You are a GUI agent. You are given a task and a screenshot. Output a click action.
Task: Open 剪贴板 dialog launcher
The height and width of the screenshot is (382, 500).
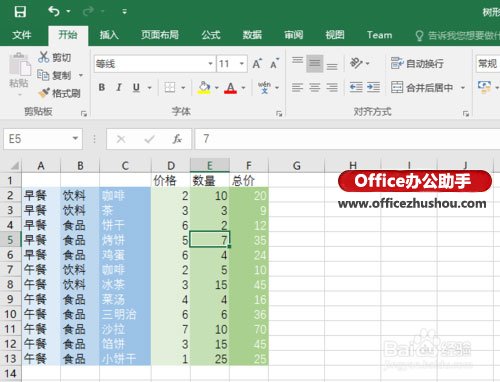[x=84, y=114]
